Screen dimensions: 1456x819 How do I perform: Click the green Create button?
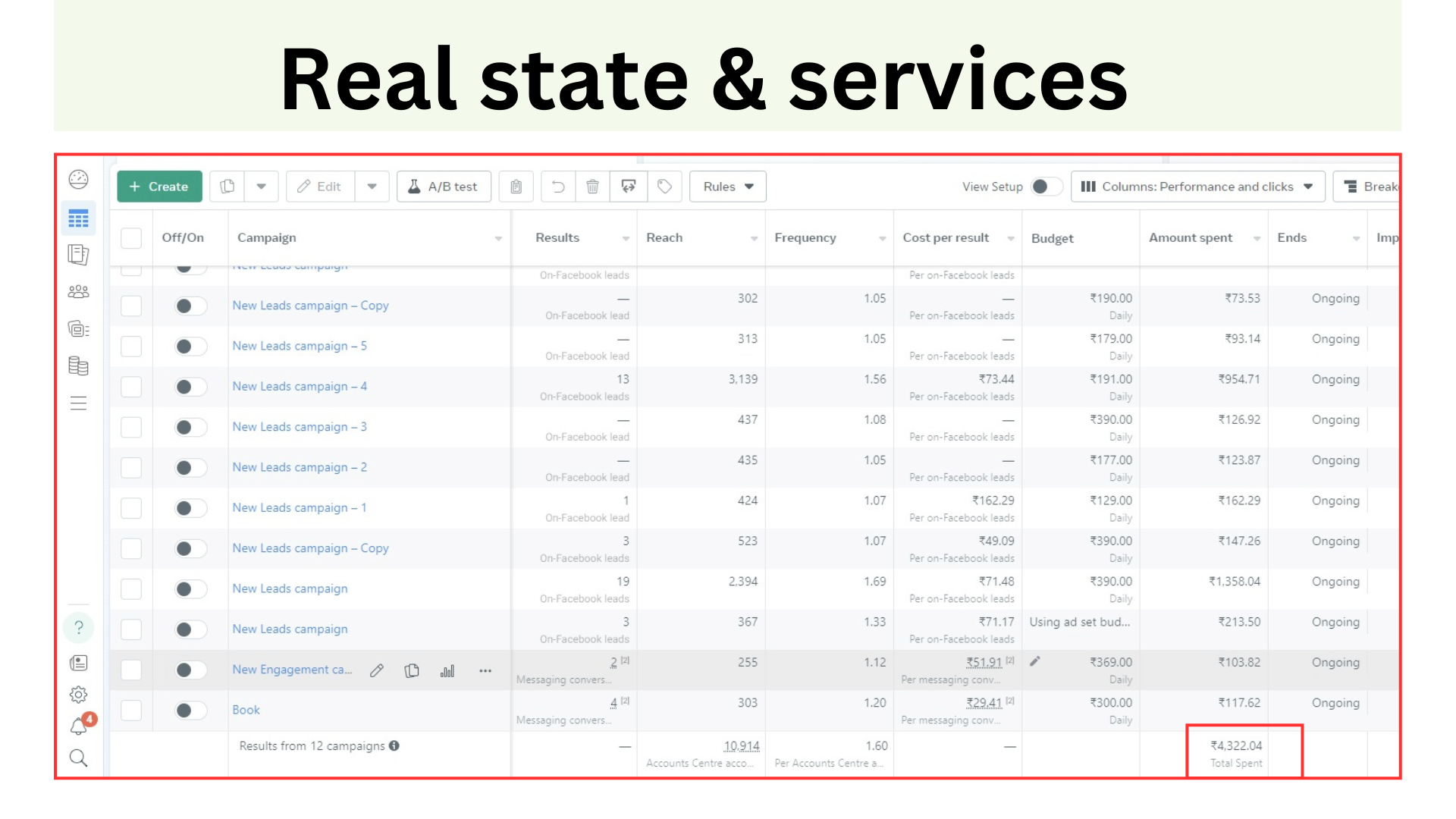tap(159, 187)
